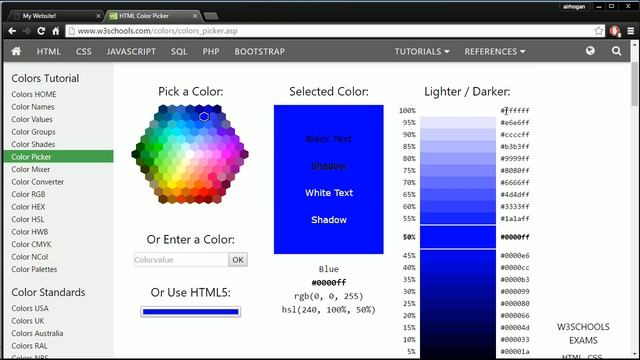
Task: Open Color HWB sidebar link
Action: coord(30,232)
